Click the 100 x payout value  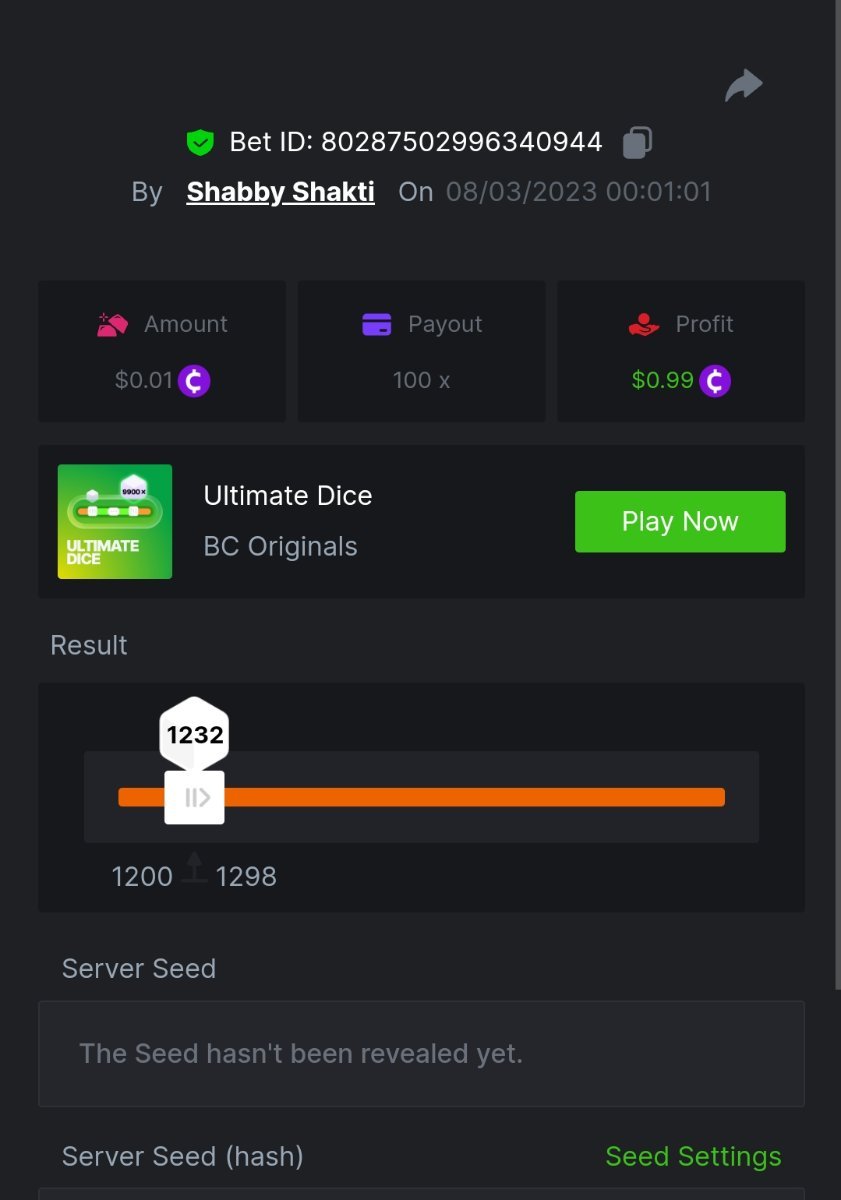(x=421, y=380)
